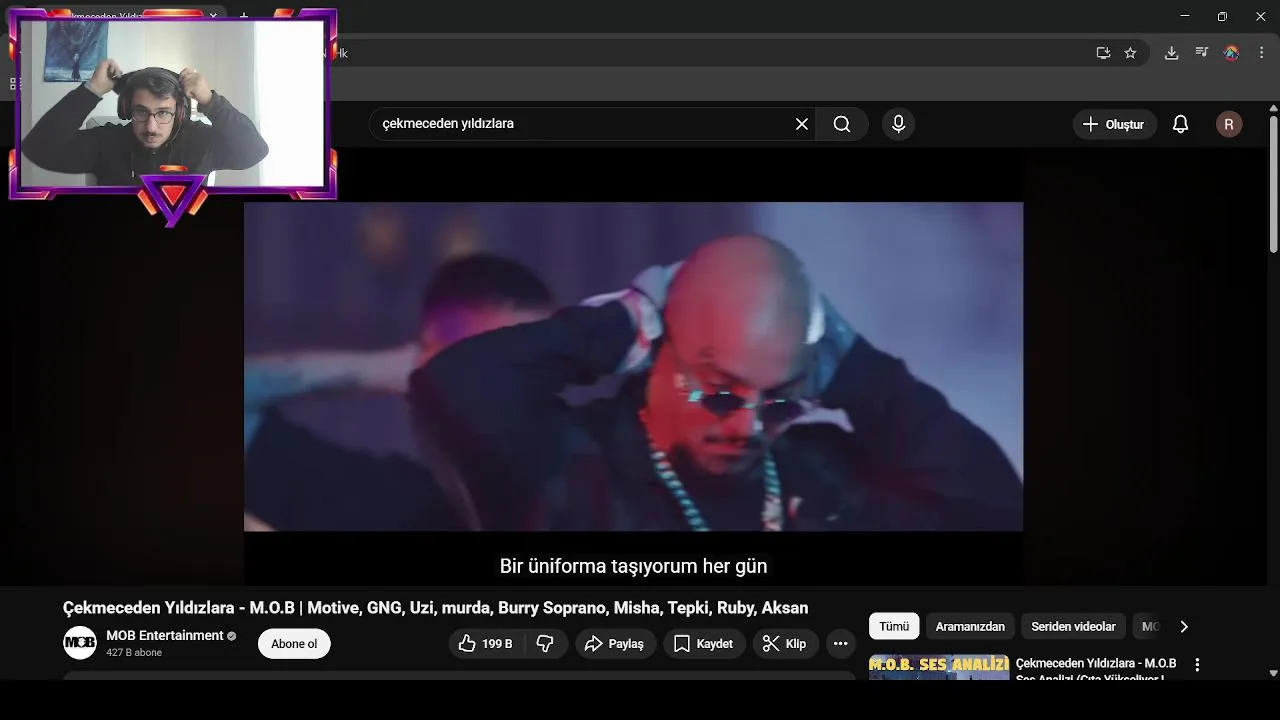Share the video via Paylaş
1280x720 pixels.
614,644
